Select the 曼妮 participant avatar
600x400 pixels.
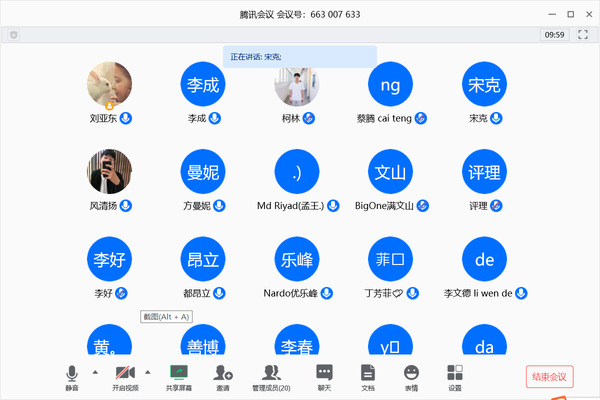203,172
